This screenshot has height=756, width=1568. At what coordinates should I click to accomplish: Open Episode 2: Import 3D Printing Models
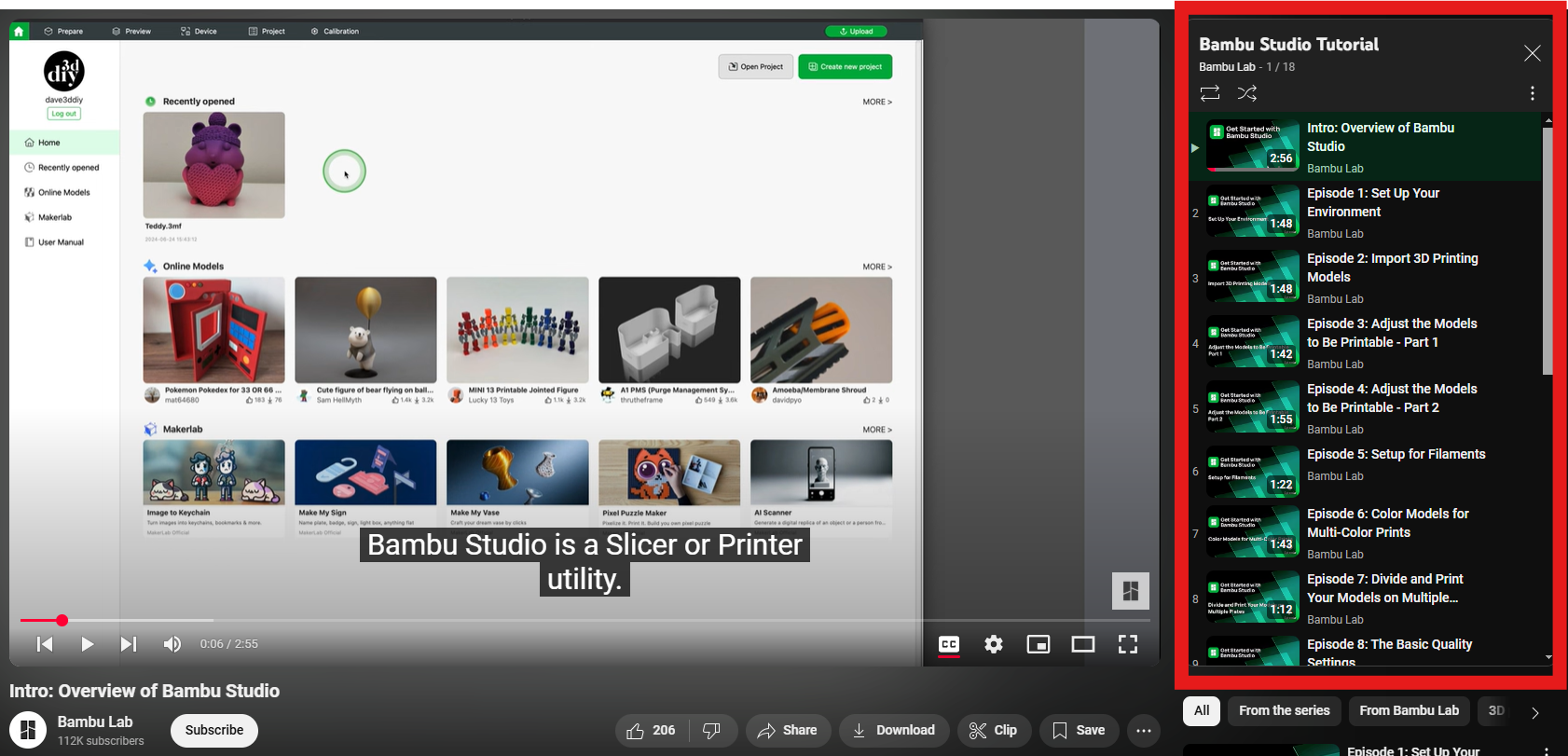(x=1366, y=277)
